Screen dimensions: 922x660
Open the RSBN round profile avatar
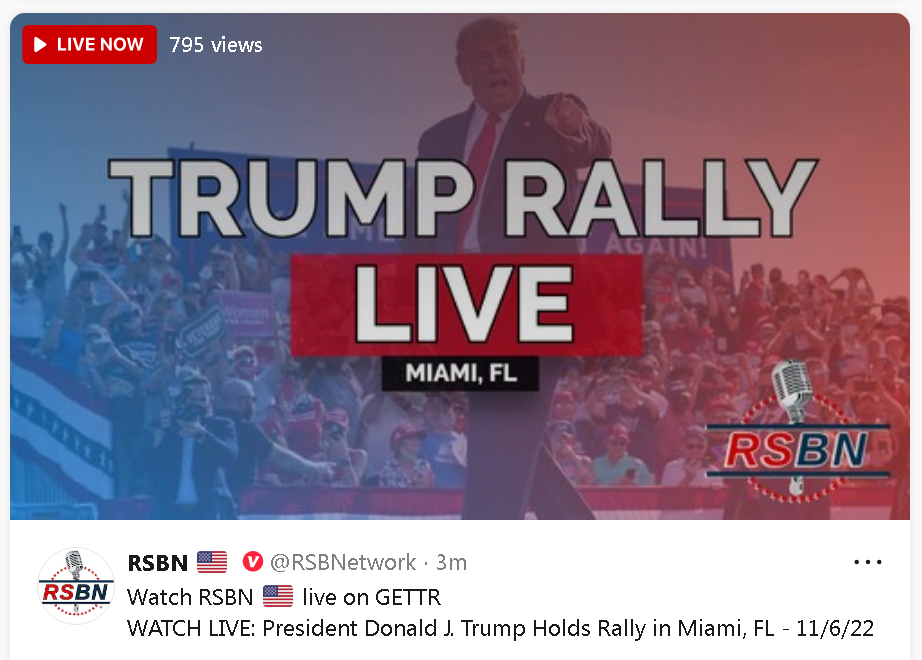76,586
